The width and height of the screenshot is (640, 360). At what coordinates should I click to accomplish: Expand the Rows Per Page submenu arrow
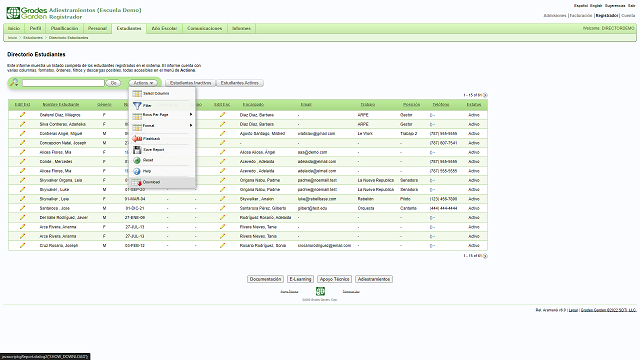point(191,115)
